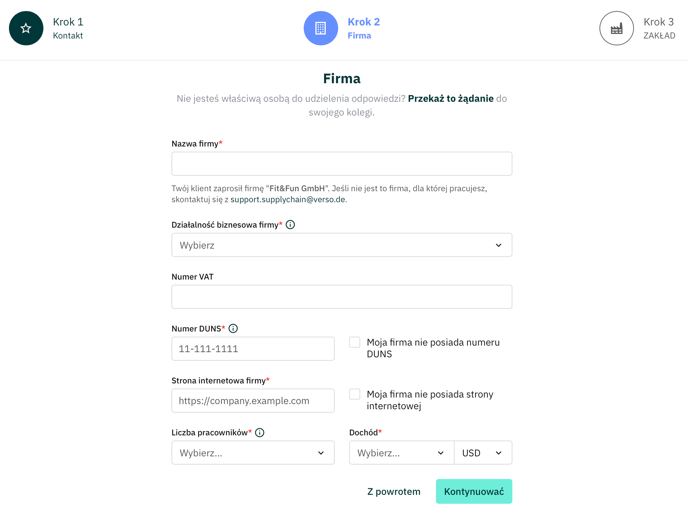Check 'Moja firma nie posiada strony internetowej'
This screenshot has width=688, height=511.
[x=355, y=394]
